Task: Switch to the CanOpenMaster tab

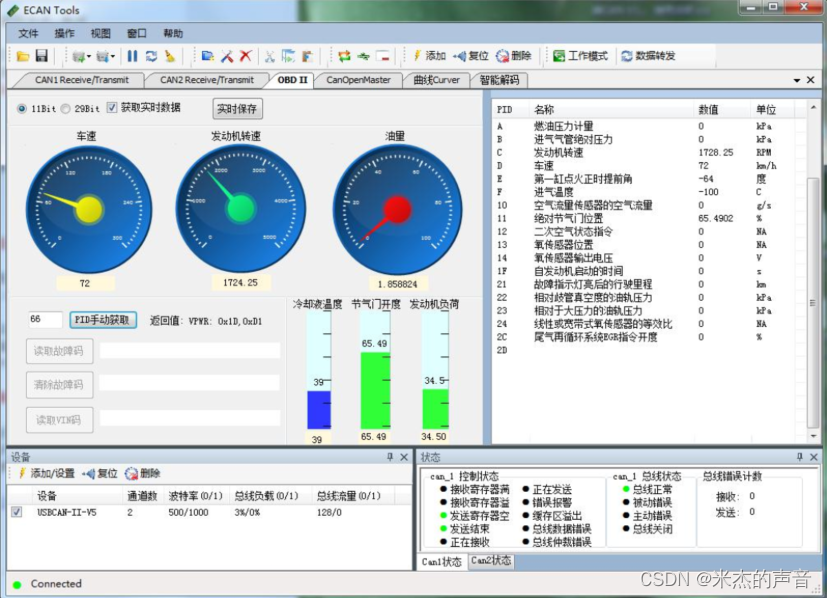Action: pyautogui.click(x=359, y=80)
